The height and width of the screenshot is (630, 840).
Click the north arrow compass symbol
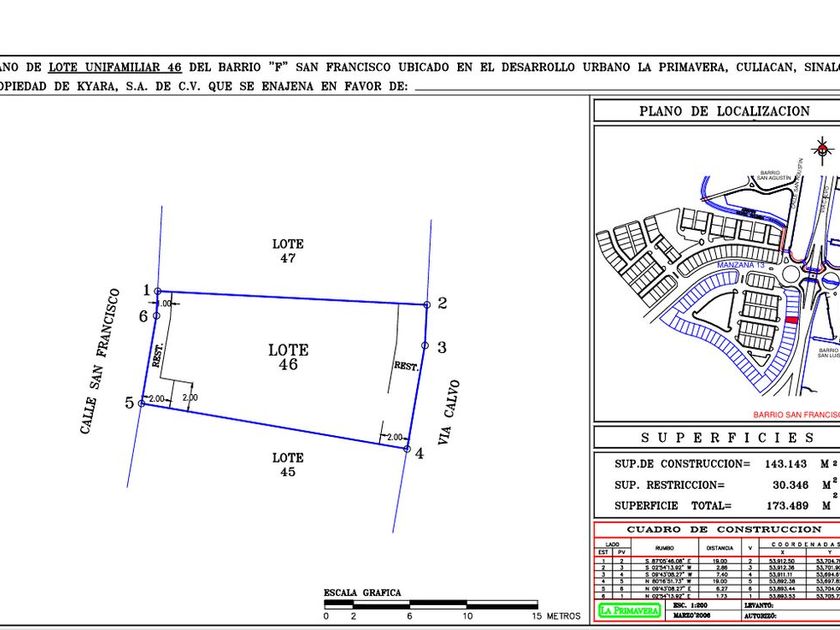822,148
